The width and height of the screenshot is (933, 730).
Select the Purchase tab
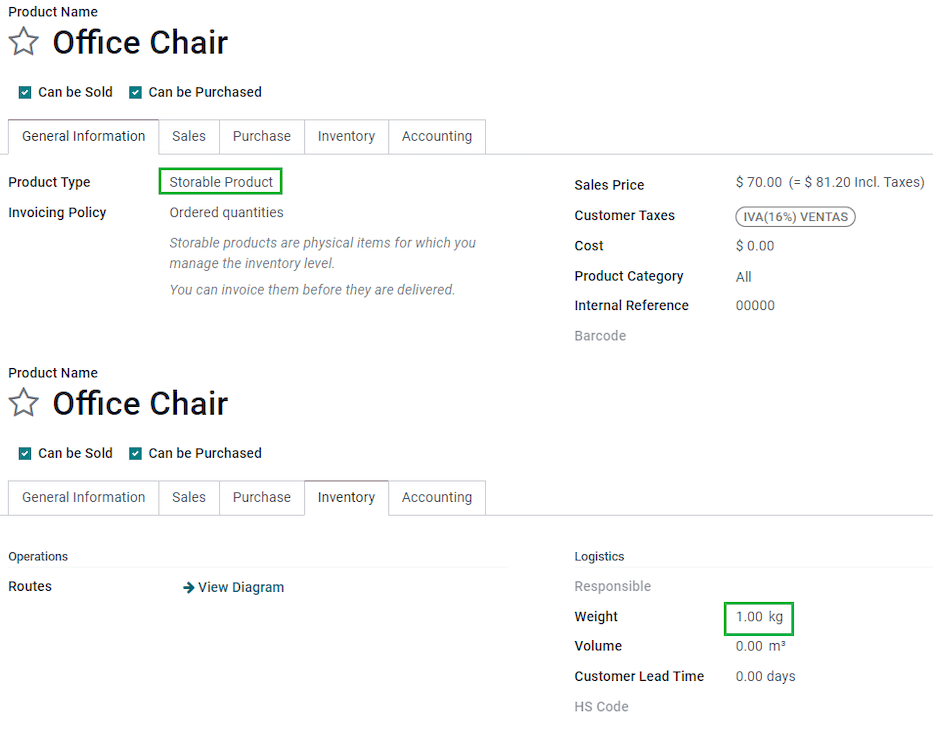click(x=261, y=136)
